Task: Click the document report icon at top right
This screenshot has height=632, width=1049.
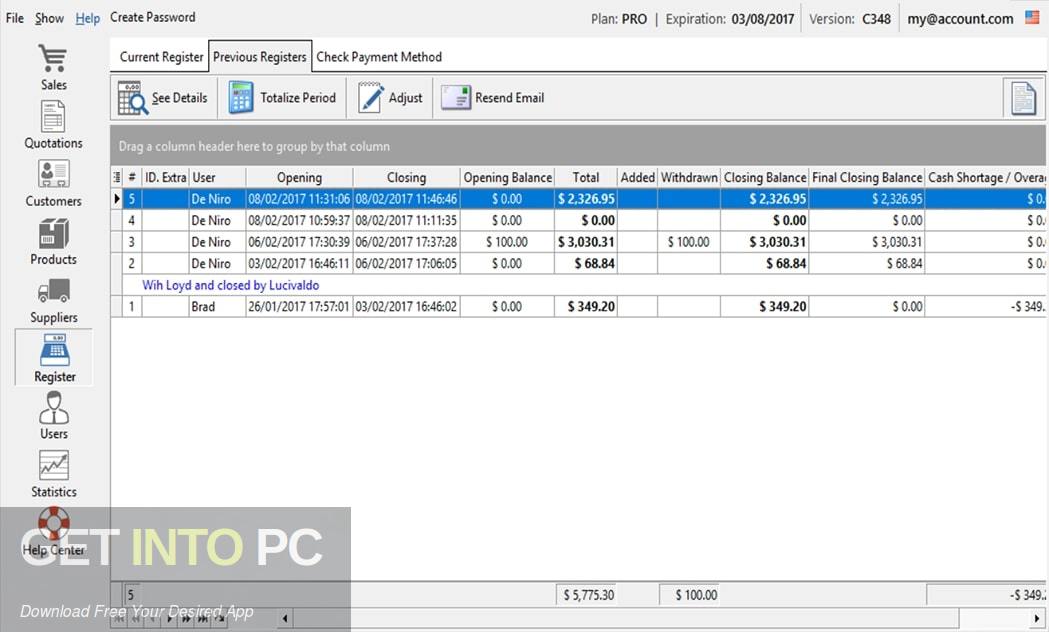Action: coord(1023,98)
